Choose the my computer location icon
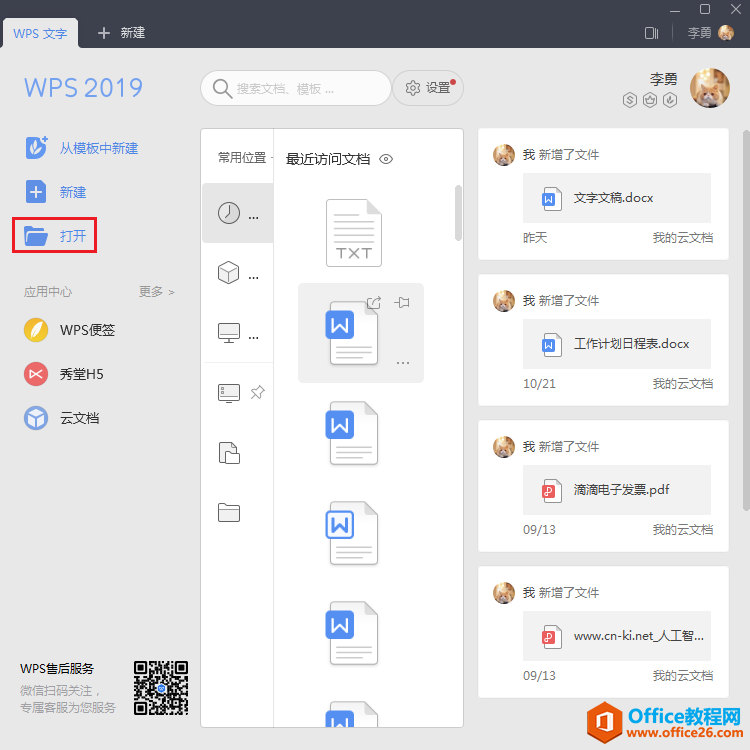750x750 pixels. (x=229, y=393)
